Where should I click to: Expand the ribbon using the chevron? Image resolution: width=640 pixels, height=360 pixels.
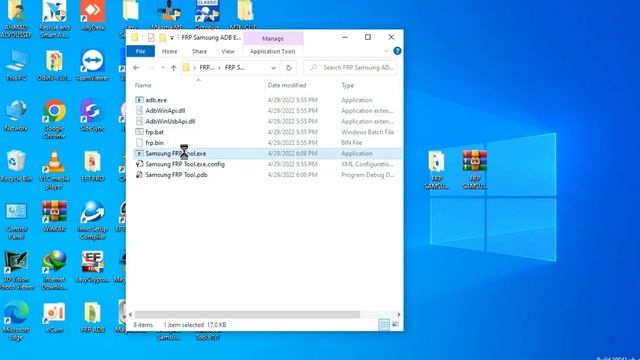386,51
